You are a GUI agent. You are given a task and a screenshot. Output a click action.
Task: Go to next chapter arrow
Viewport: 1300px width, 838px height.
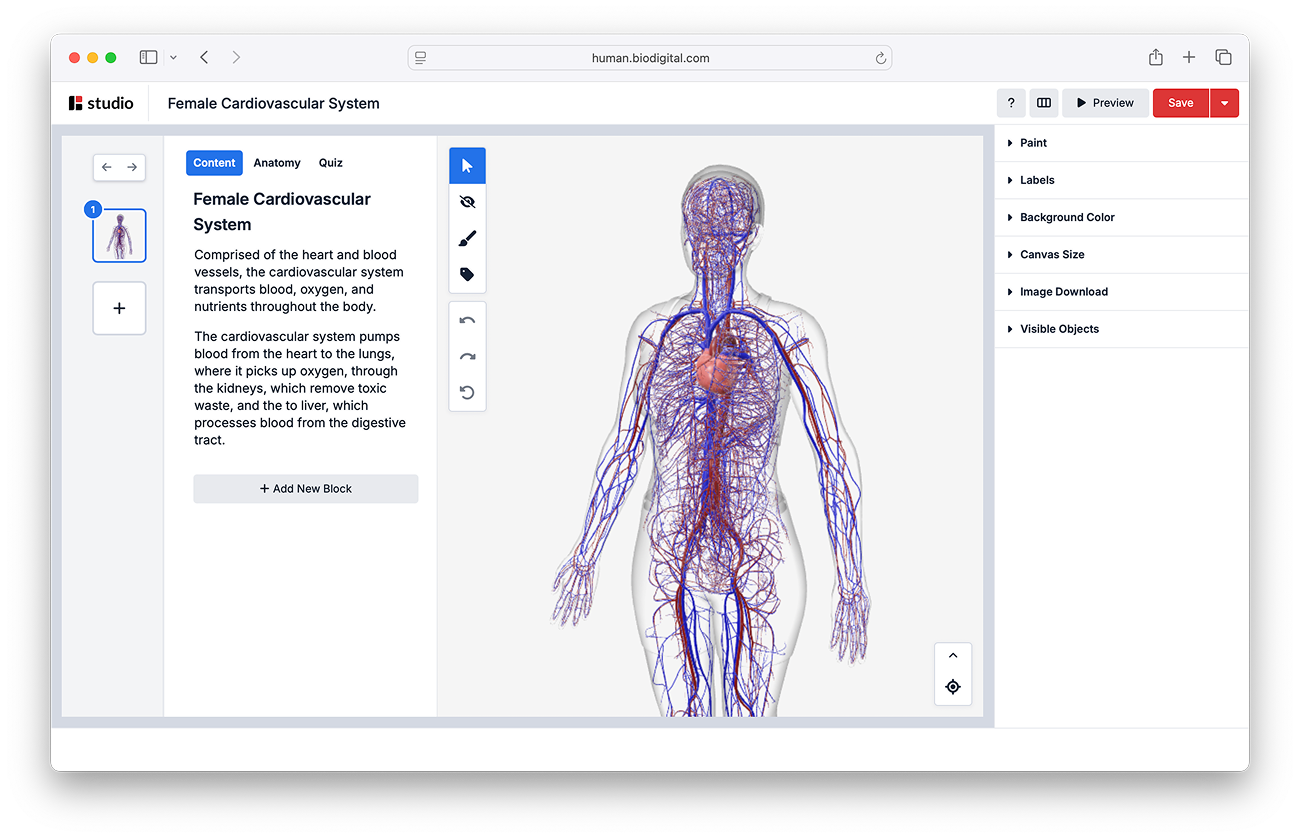[x=132, y=167]
